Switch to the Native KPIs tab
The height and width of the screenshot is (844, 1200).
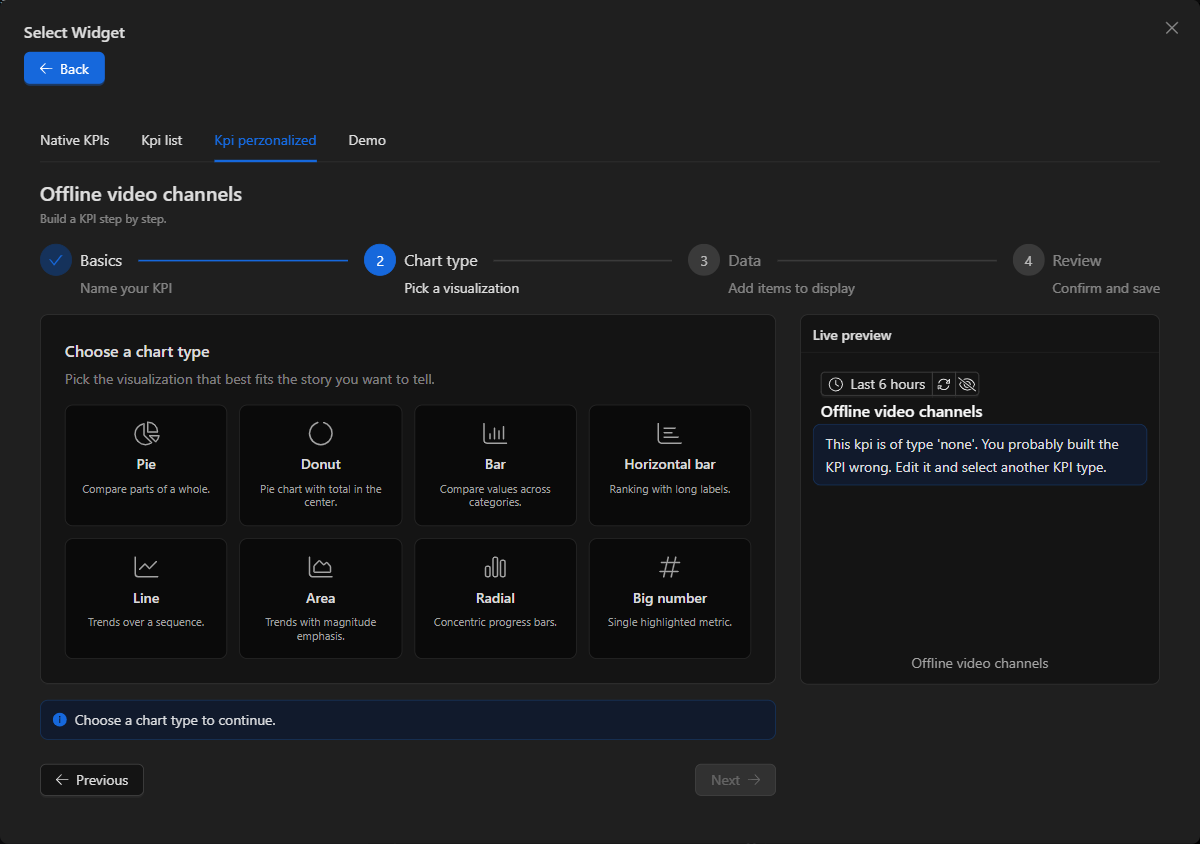(x=75, y=140)
